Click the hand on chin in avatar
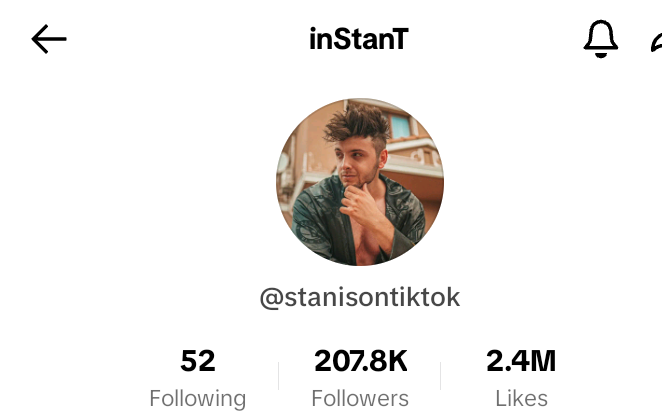 pyautogui.click(x=361, y=205)
